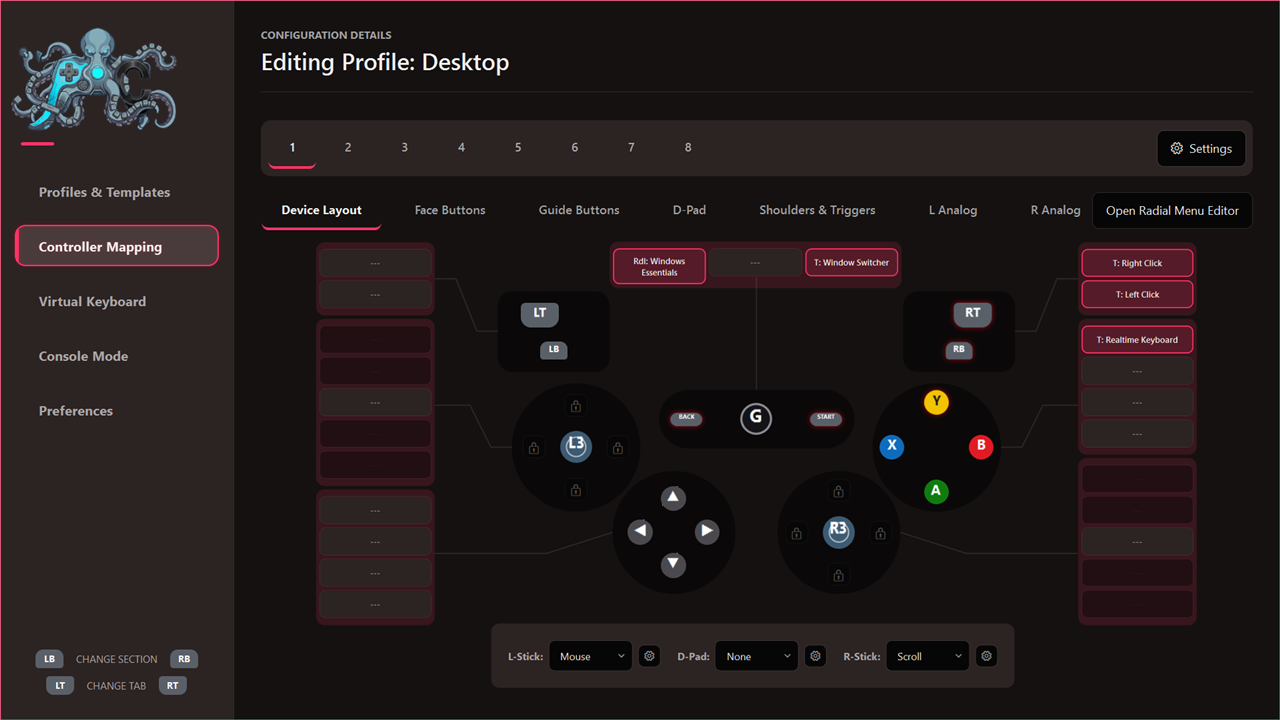
Task: Open Profiles & Templates section
Action: pos(104,192)
